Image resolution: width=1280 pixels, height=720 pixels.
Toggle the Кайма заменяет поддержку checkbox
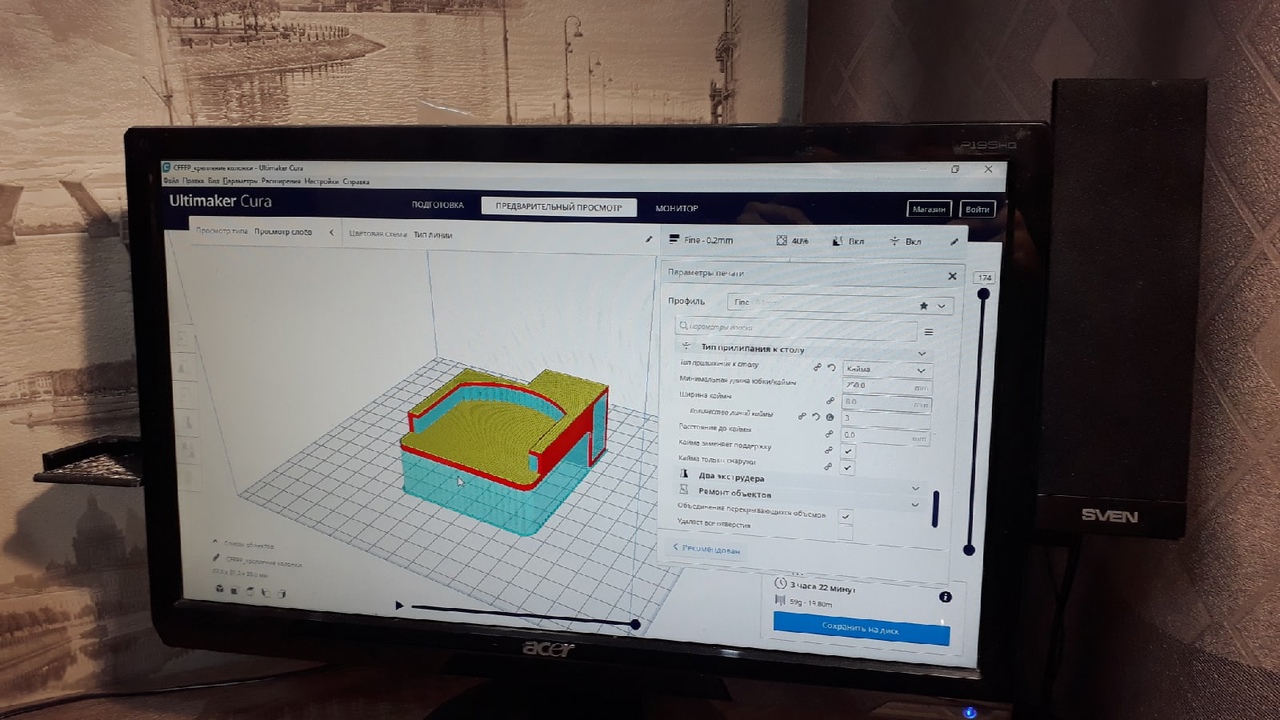tap(848, 451)
